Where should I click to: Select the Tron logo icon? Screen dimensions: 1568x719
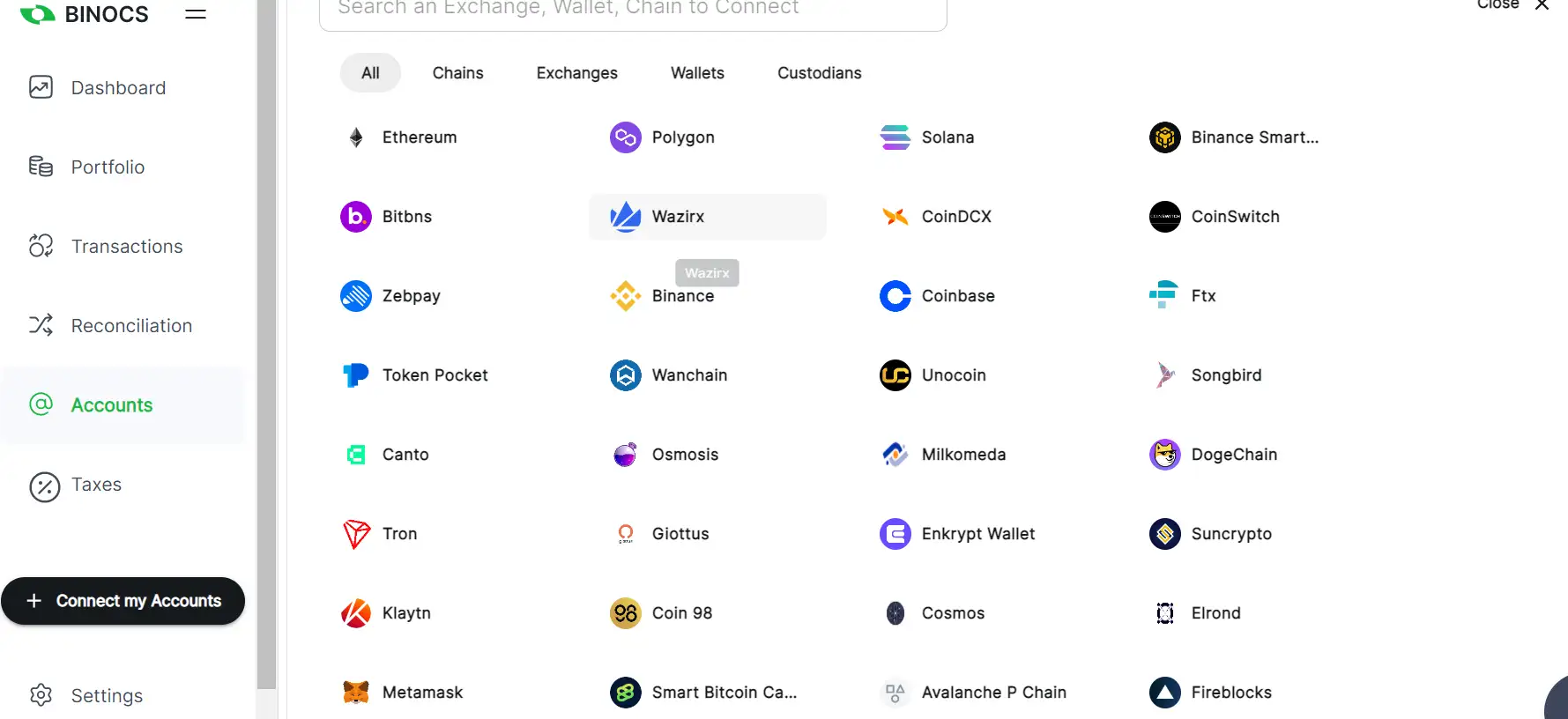(x=356, y=534)
